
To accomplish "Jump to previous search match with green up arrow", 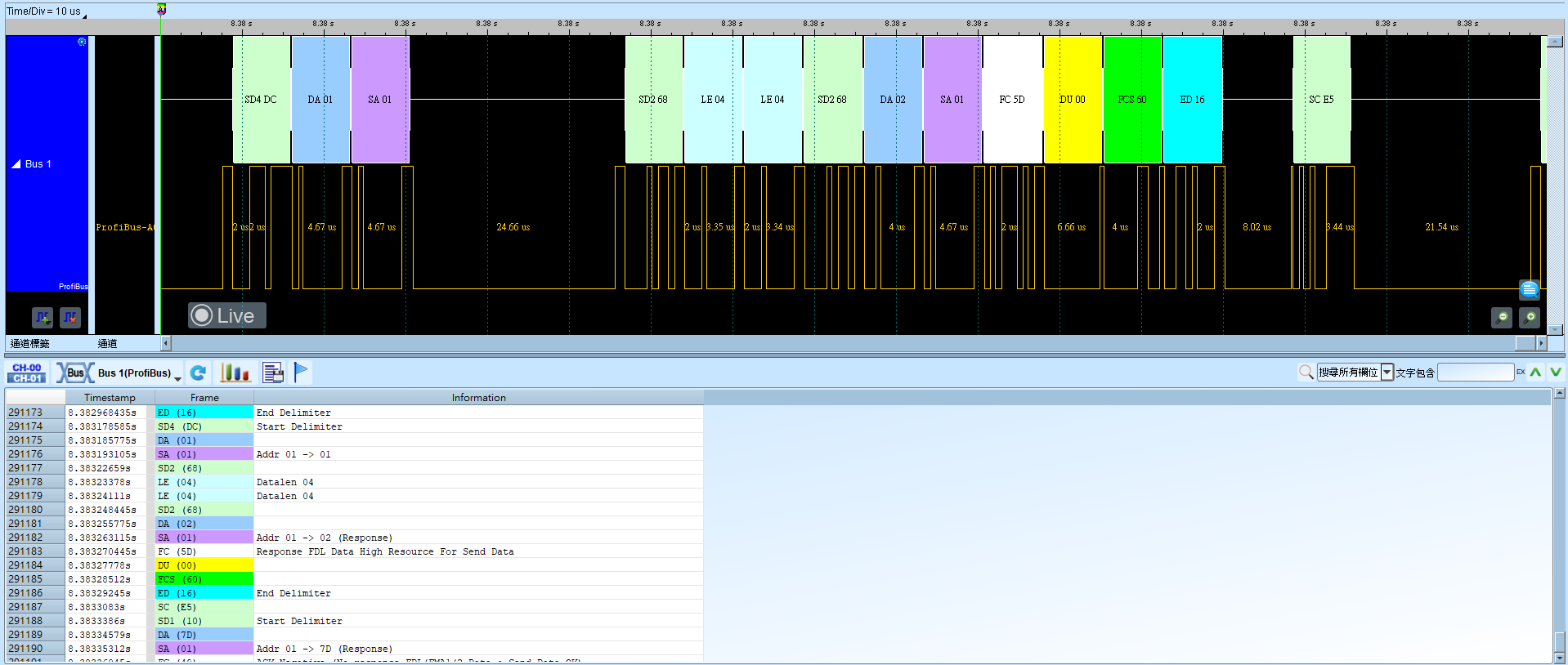I will 1536,373.
